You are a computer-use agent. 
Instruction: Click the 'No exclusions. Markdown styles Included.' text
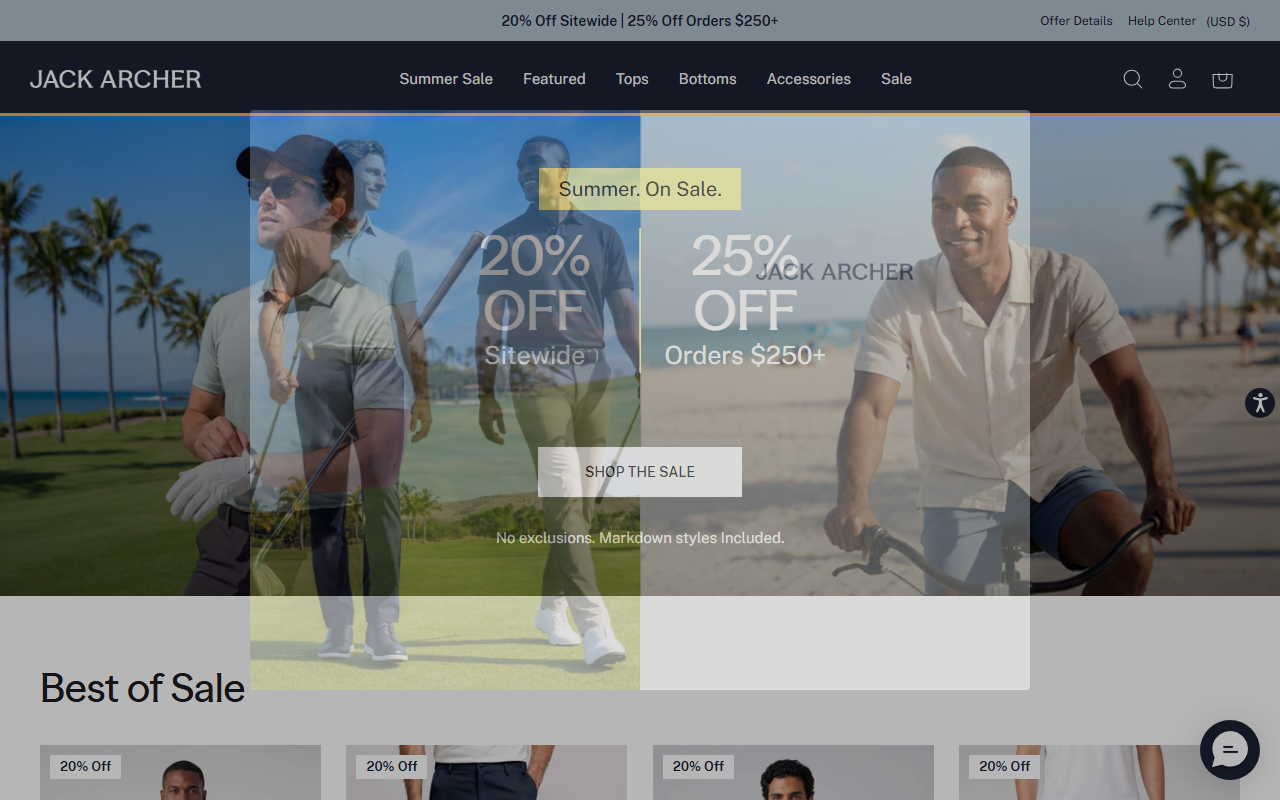[640, 538]
